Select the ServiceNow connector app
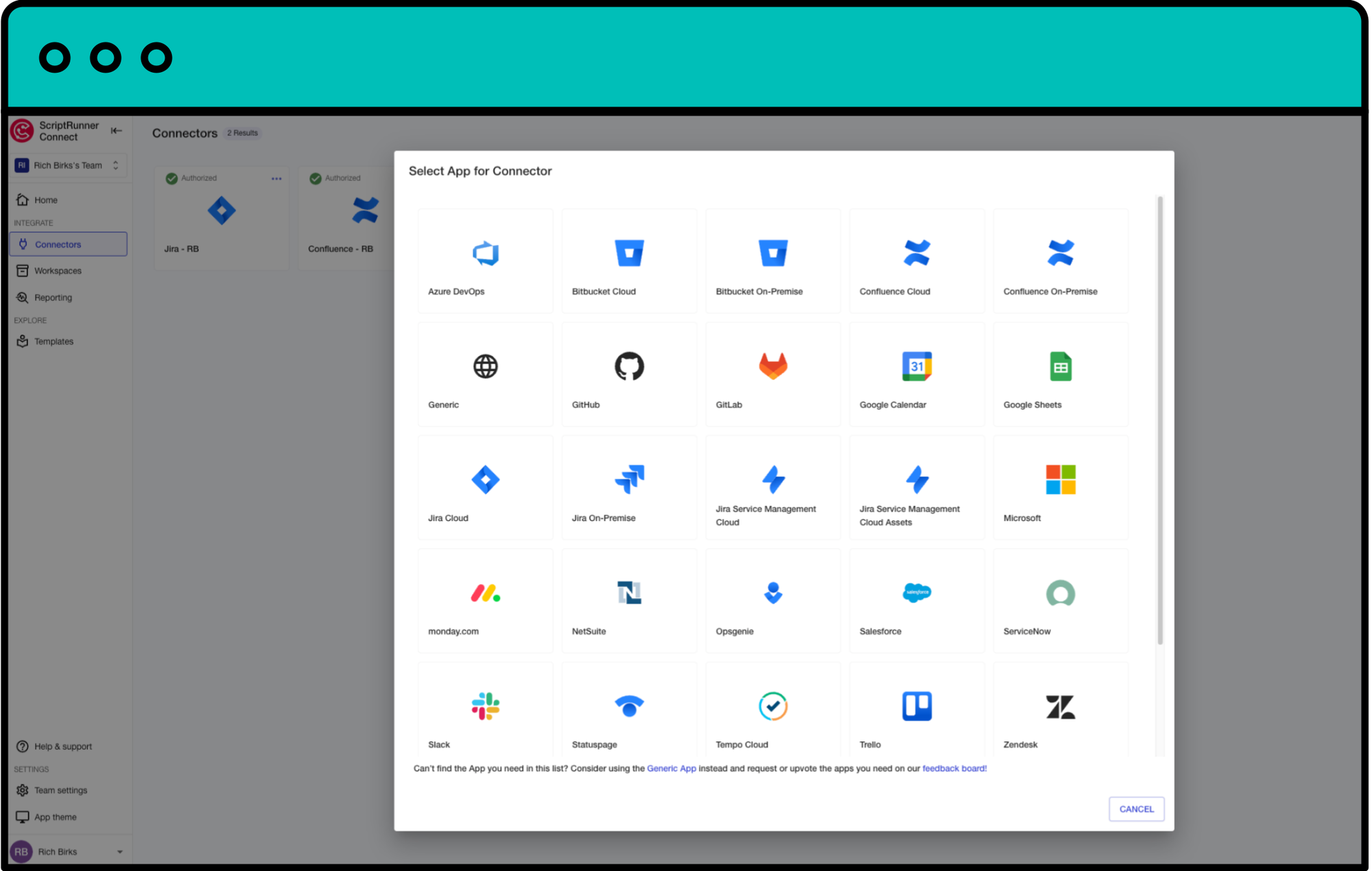The width and height of the screenshot is (1372, 871). pos(1060,600)
